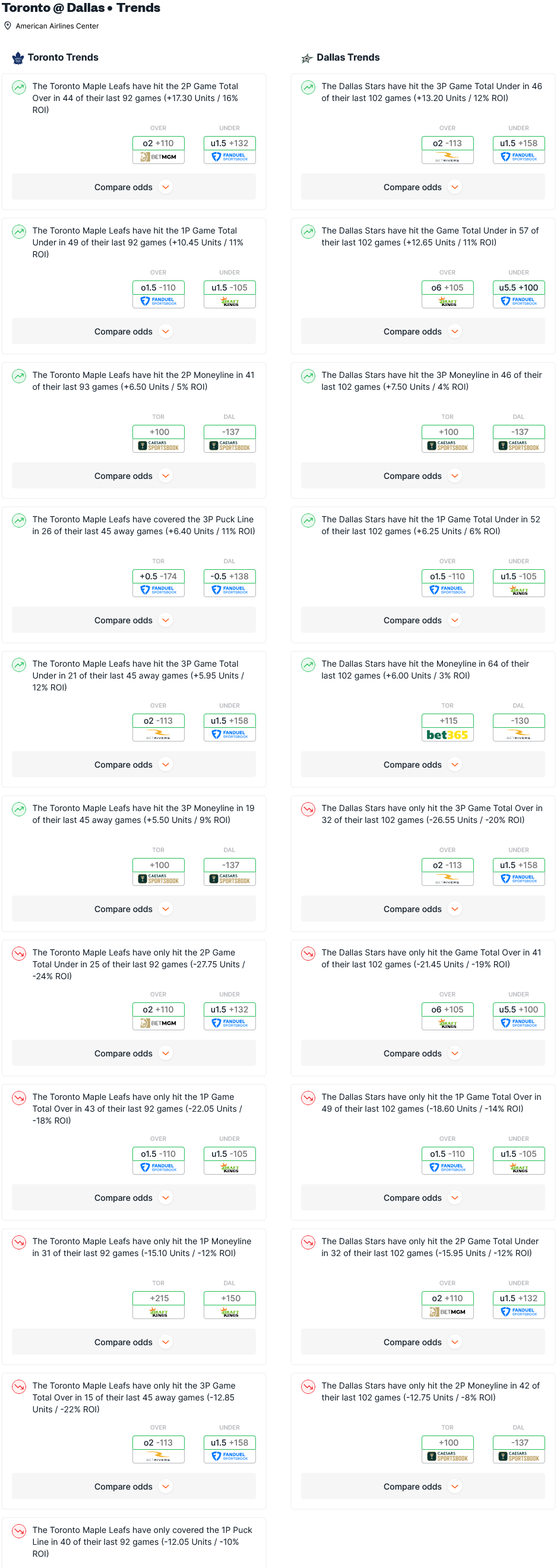Select the -0.5 +138 Dallas puck line odds

(x=229, y=576)
